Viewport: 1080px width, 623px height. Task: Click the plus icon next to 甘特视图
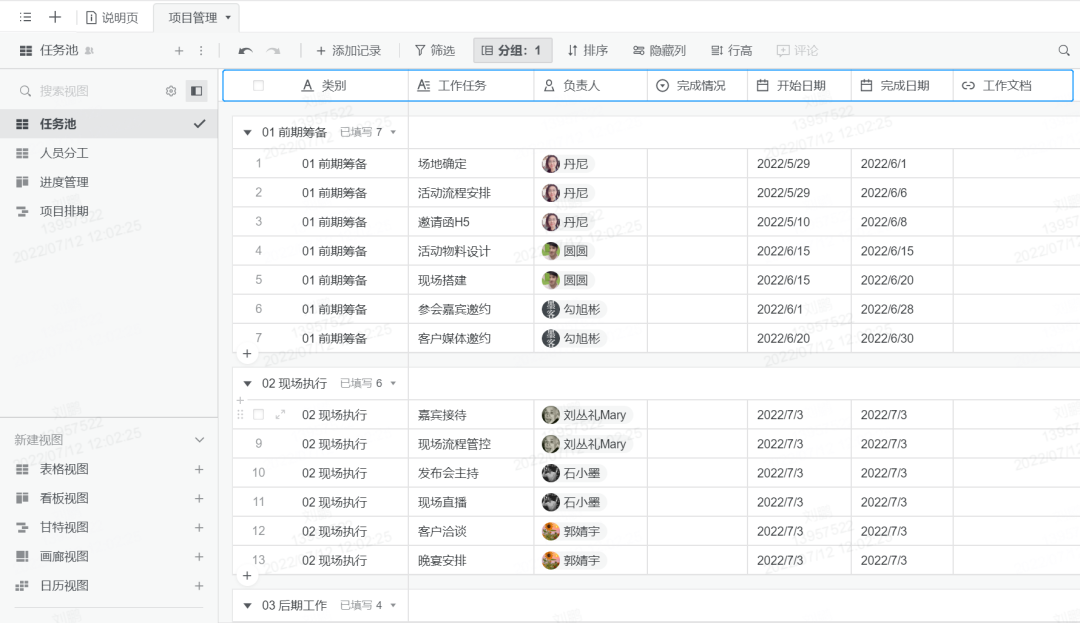pyautogui.click(x=198, y=527)
